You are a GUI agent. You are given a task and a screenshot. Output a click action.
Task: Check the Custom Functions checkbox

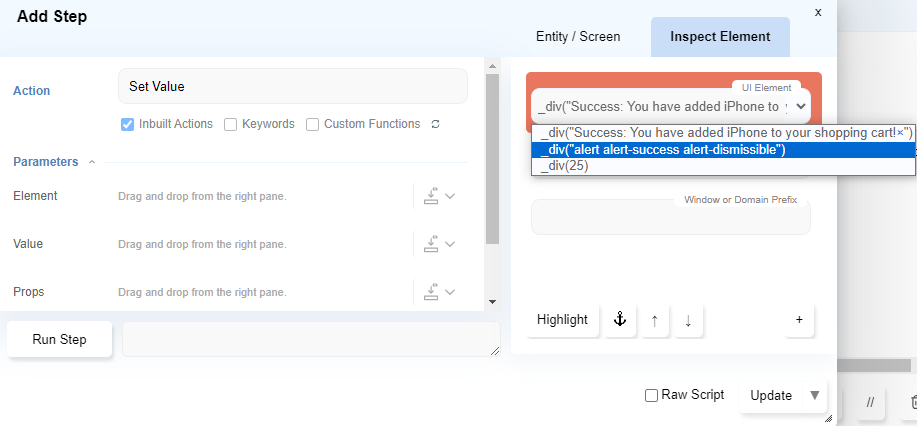coord(313,124)
